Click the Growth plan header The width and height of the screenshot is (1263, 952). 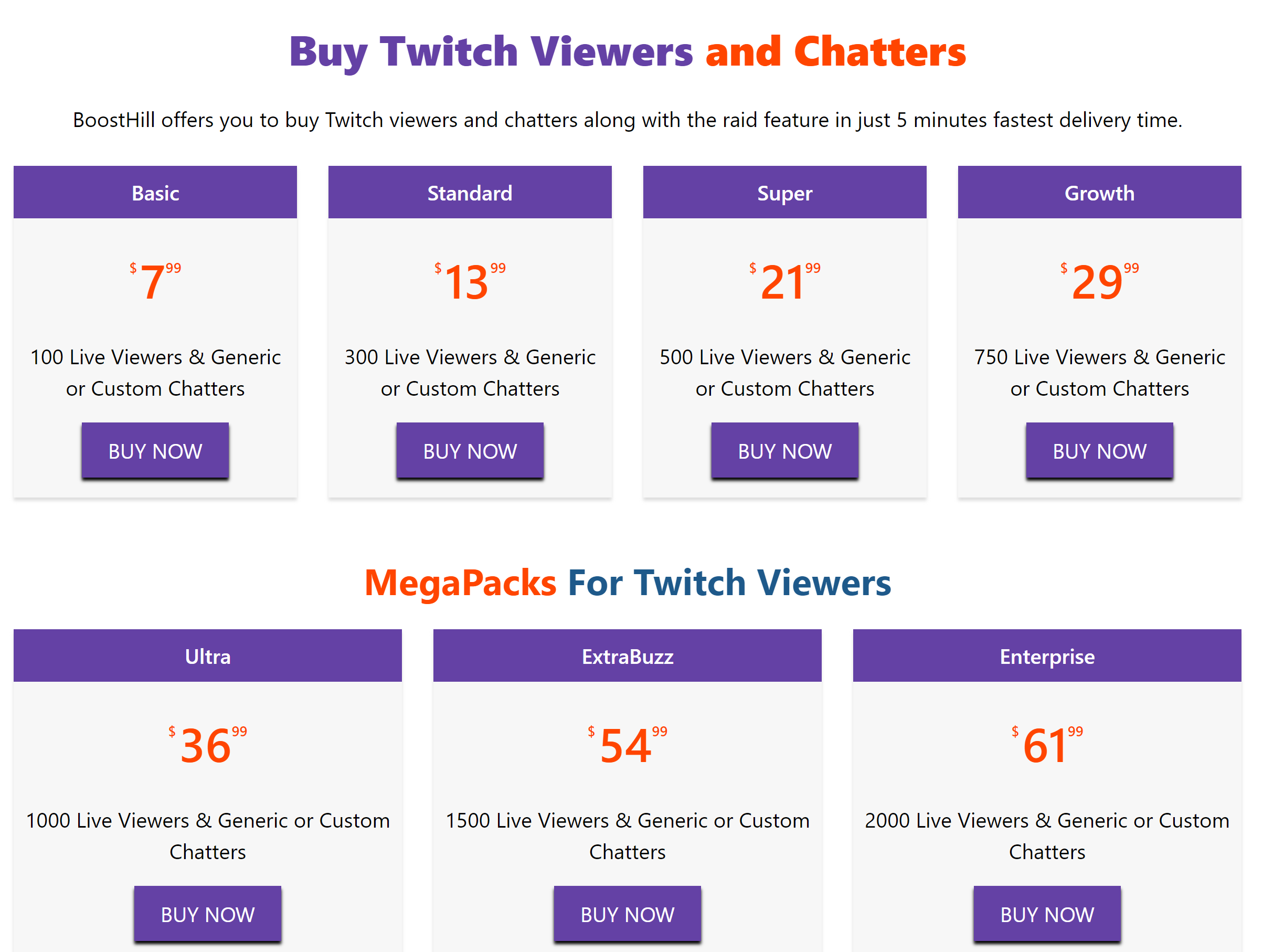click(x=1100, y=193)
